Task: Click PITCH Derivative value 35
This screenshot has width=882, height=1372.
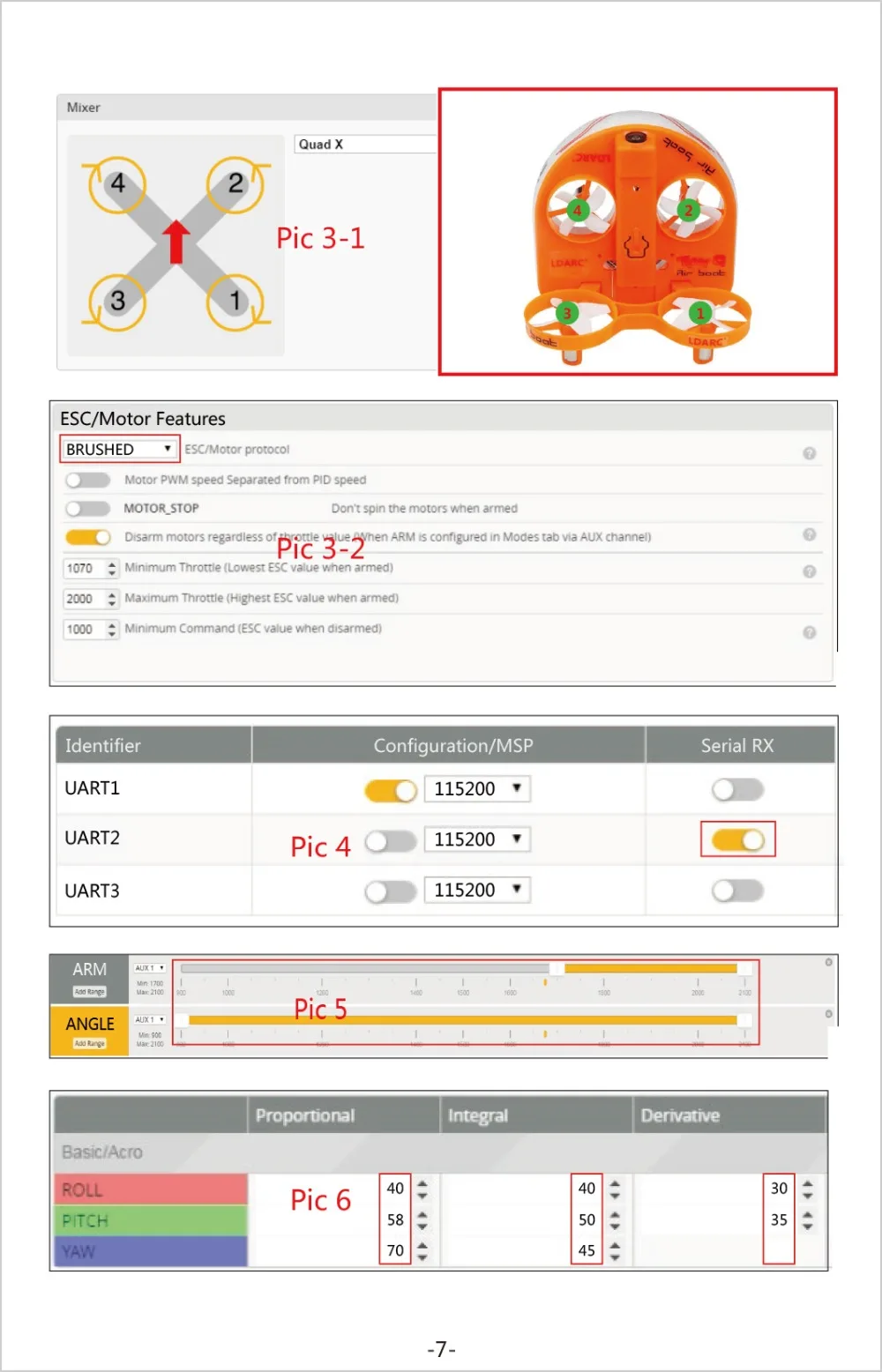Action: point(779,1220)
